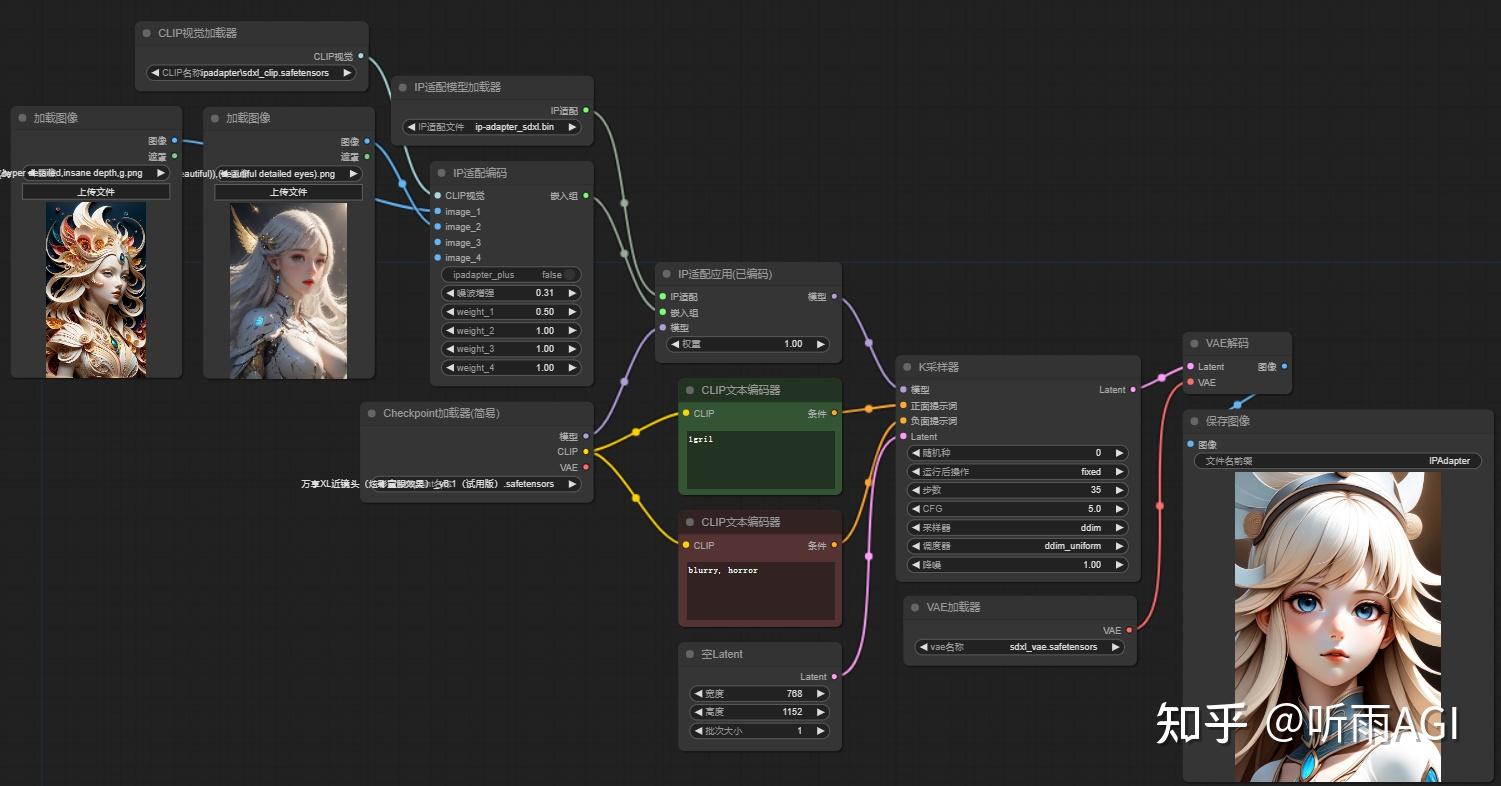This screenshot has width=1501, height=786.
Task: Increase the weight_1 value with its right arrow
Action: click(572, 312)
